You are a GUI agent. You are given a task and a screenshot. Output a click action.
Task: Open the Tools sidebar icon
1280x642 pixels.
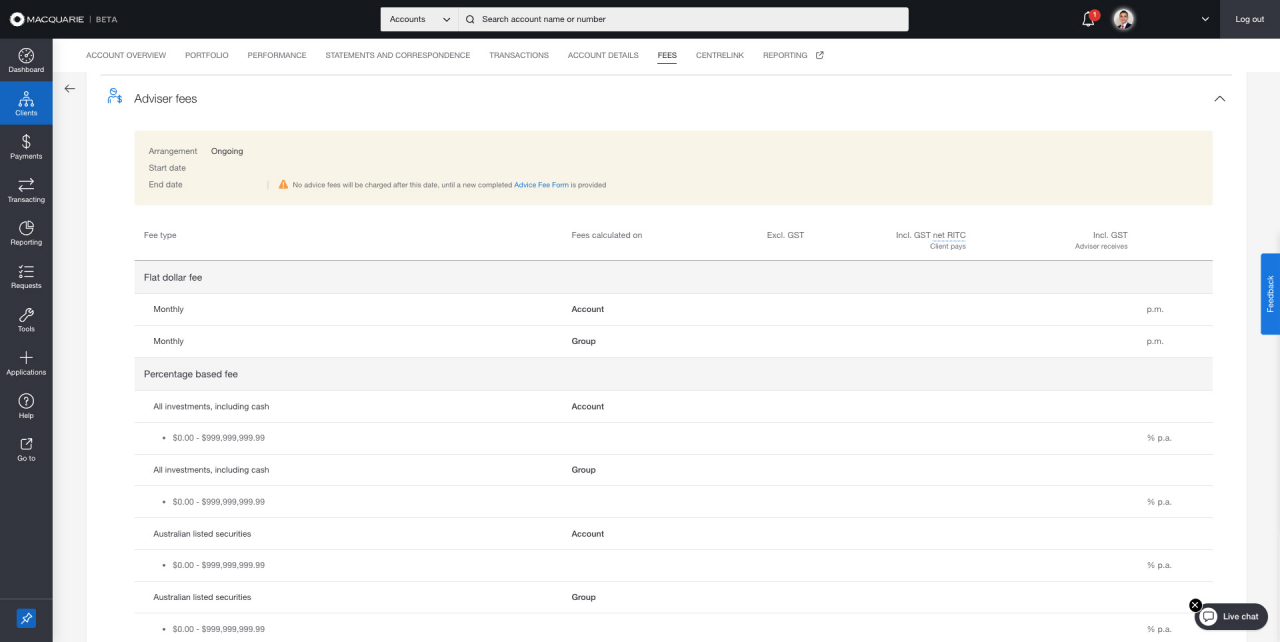[x=26, y=319]
